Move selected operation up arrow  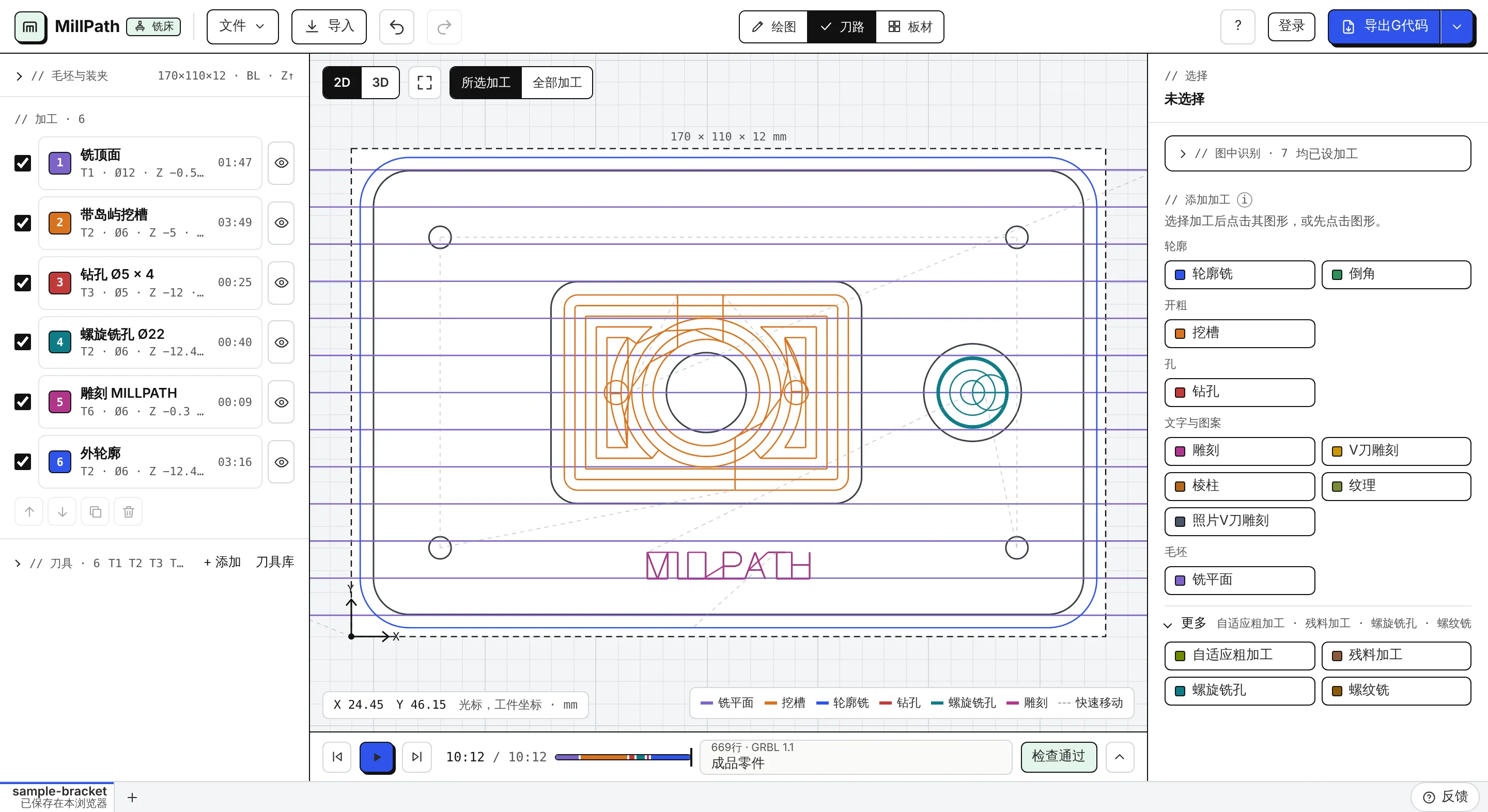coord(29,512)
